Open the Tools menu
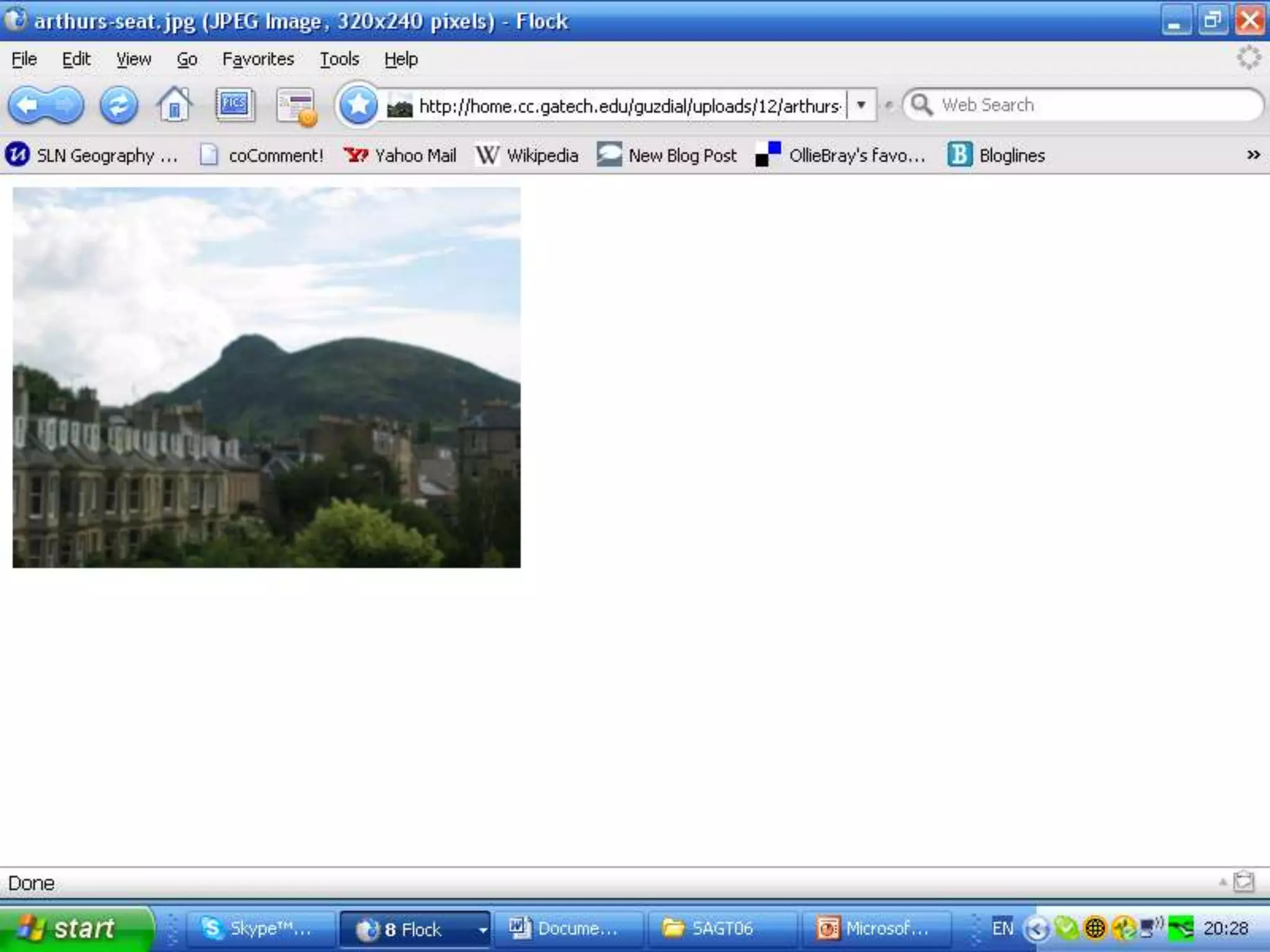Screen dimensions: 1270x952 pos(339,59)
